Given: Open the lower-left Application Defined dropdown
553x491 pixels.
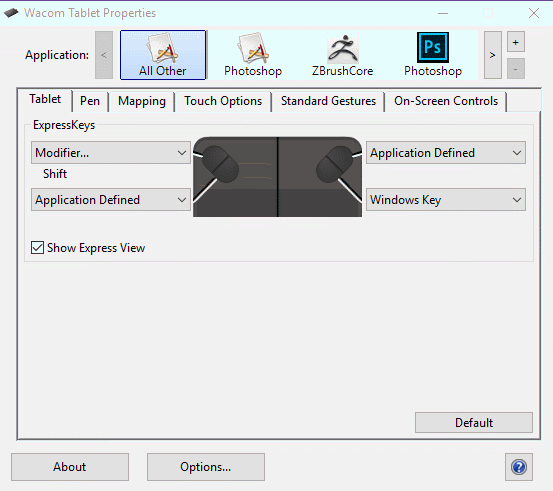Looking at the screenshot, I should click(x=111, y=200).
